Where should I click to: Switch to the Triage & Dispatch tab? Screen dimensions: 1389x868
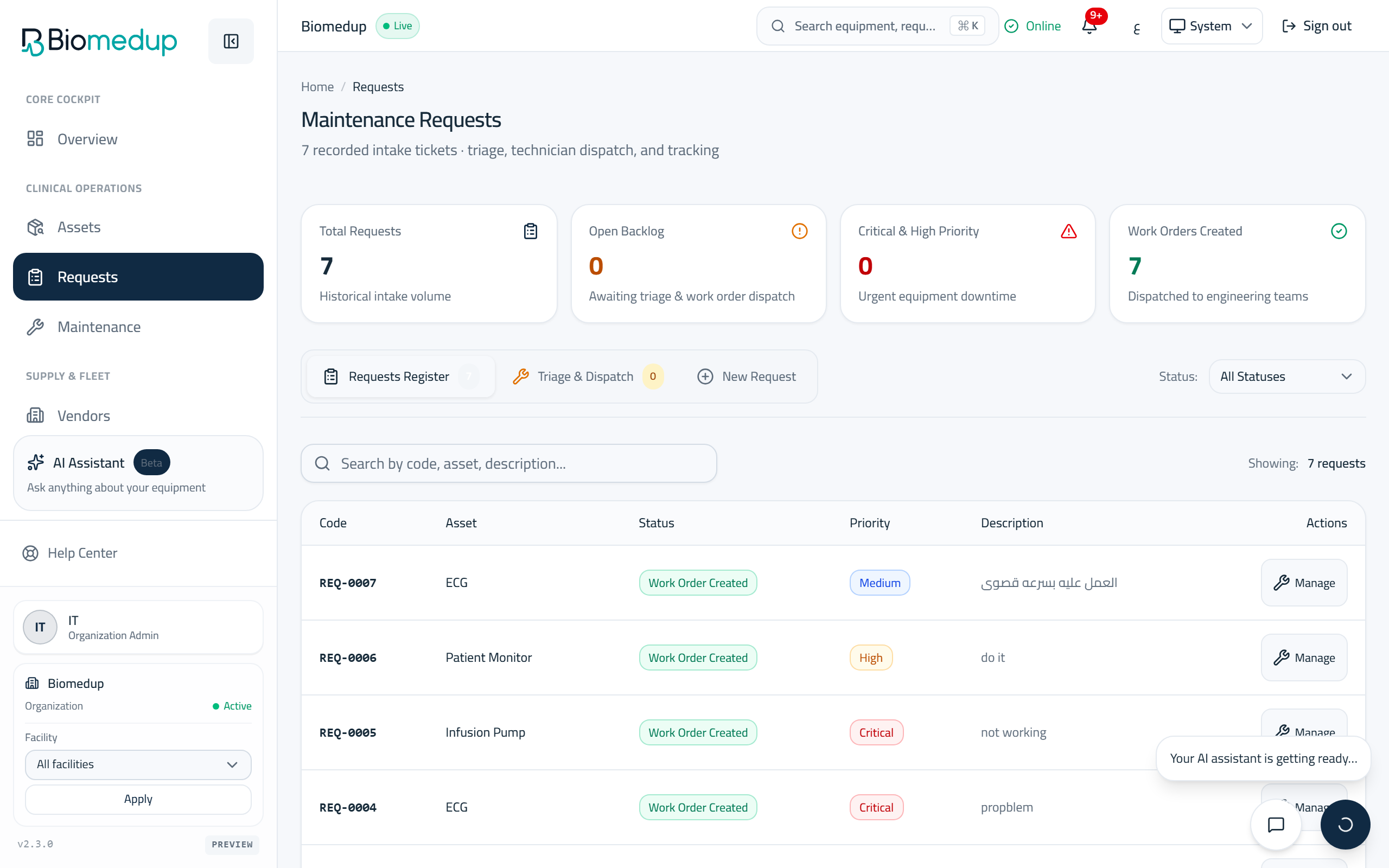[588, 376]
